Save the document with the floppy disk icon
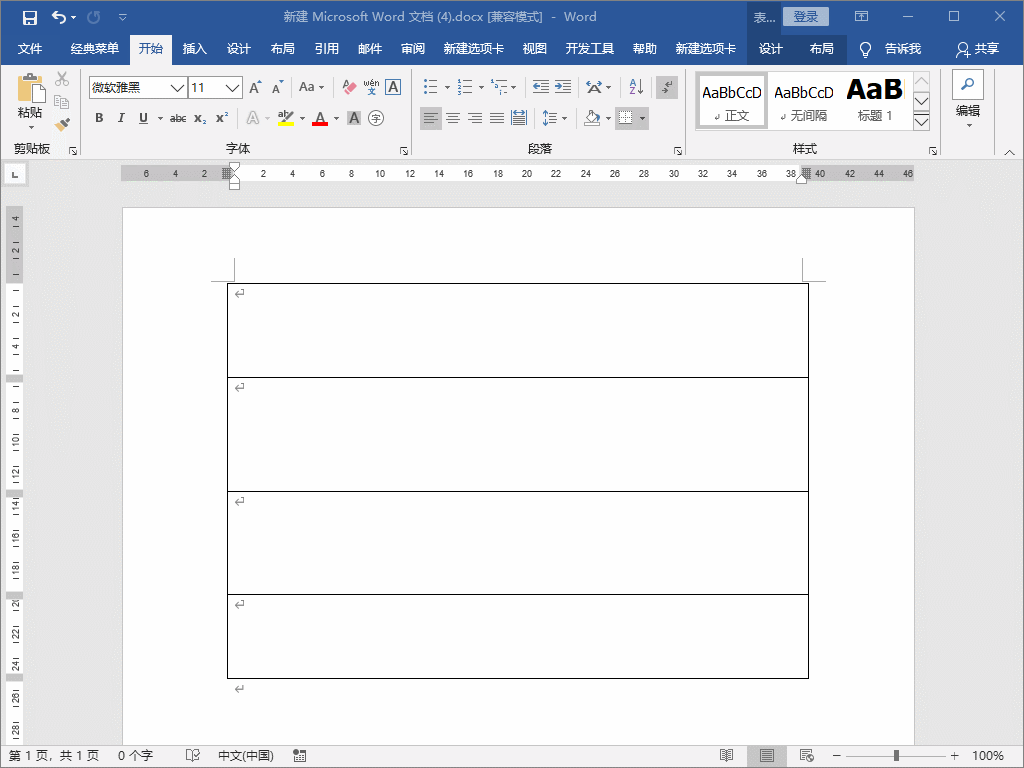This screenshot has height=768, width=1024. [30, 18]
